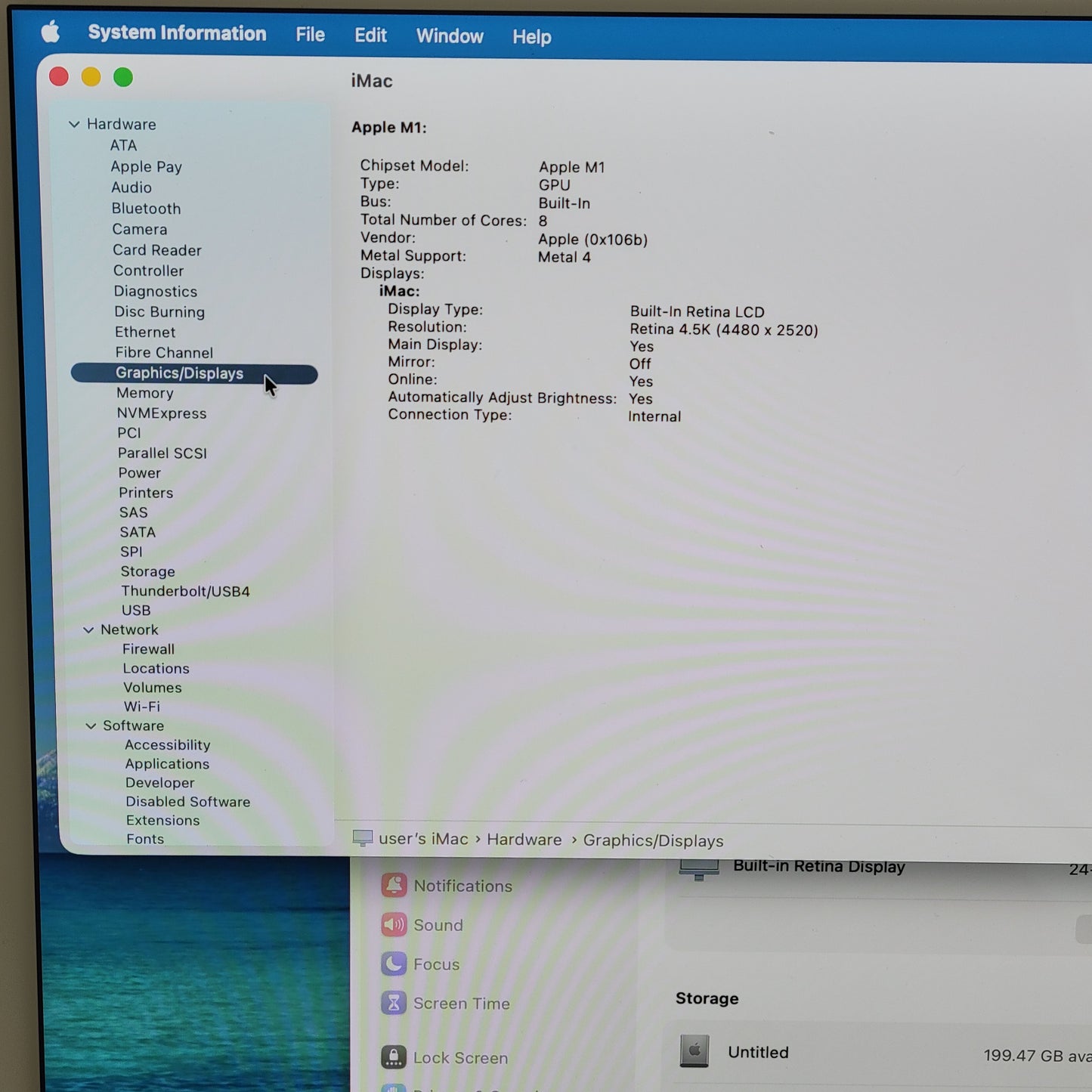Select Wi-Fi under Network
1092x1092 pixels.
tap(142, 707)
